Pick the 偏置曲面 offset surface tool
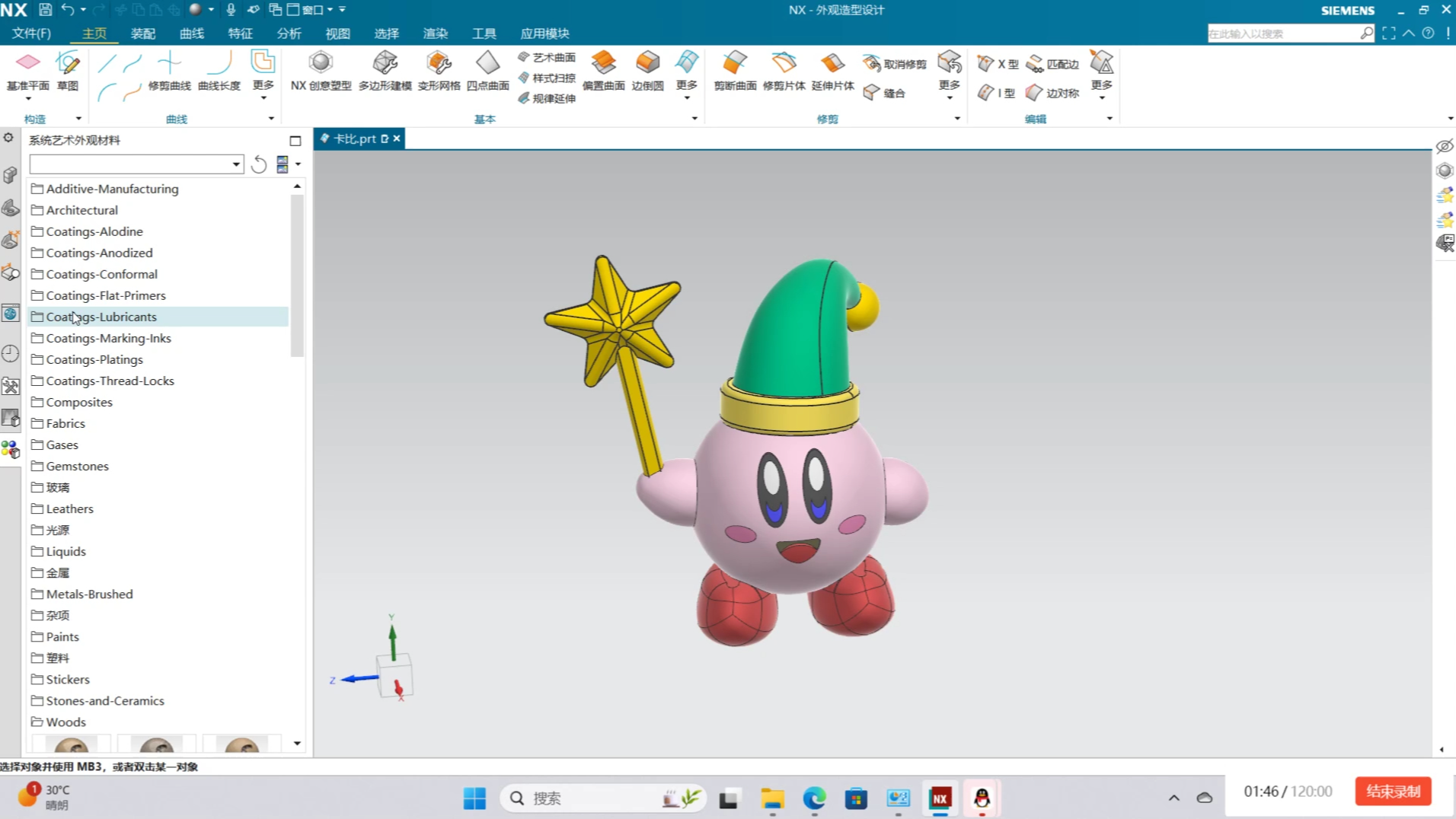The image size is (1456, 819). point(603,71)
